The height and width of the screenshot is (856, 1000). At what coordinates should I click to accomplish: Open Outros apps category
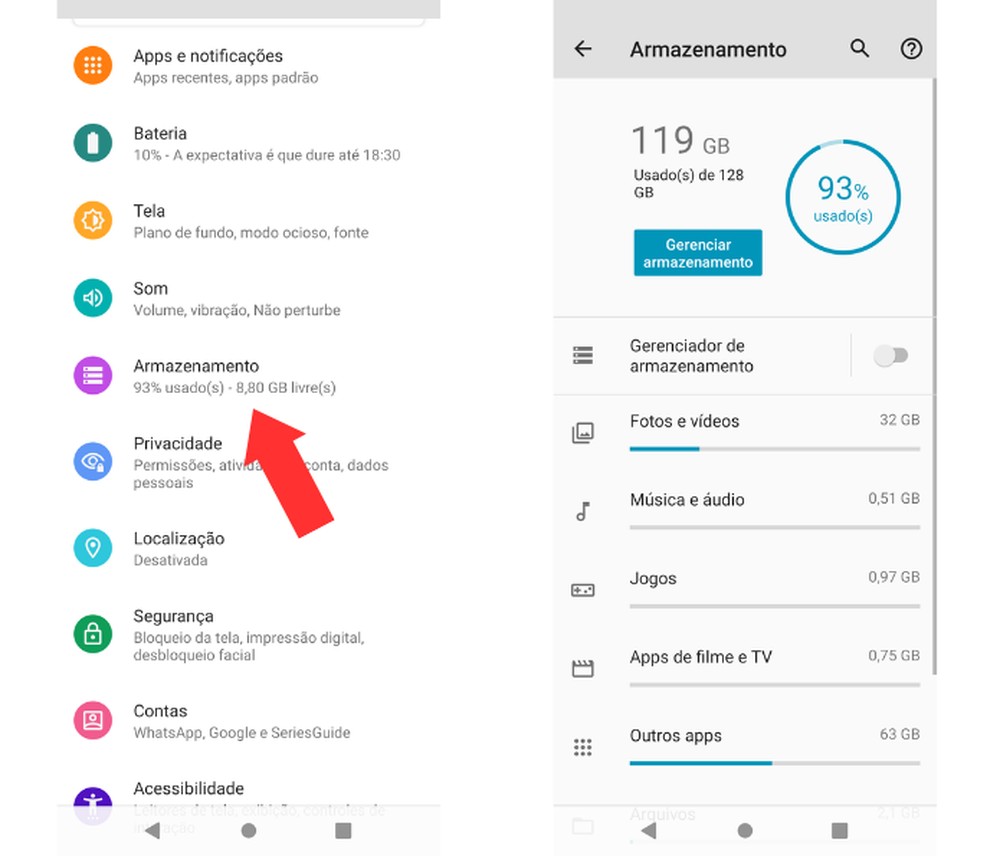click(745, 747)
